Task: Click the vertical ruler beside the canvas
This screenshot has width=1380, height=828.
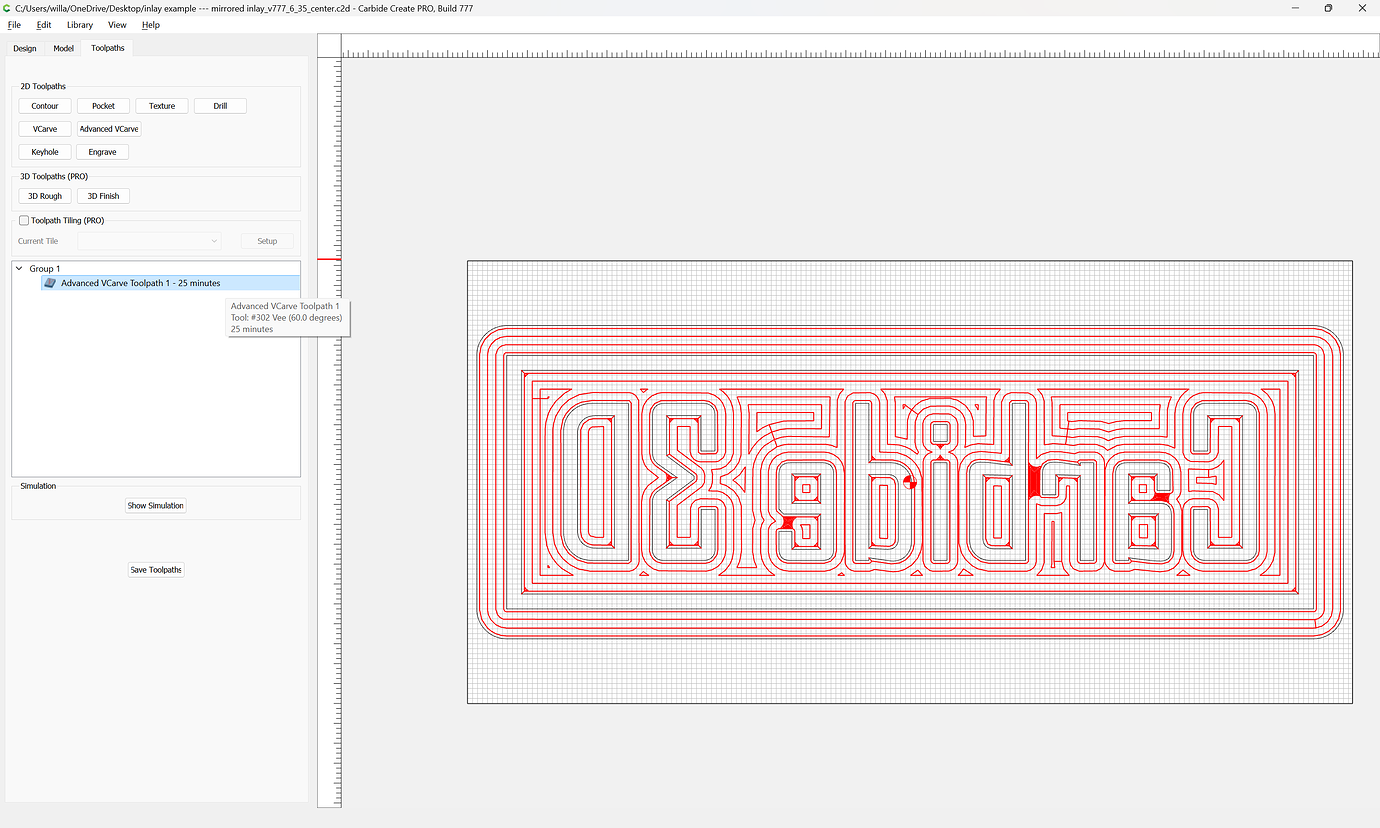Action: [329, 432]
